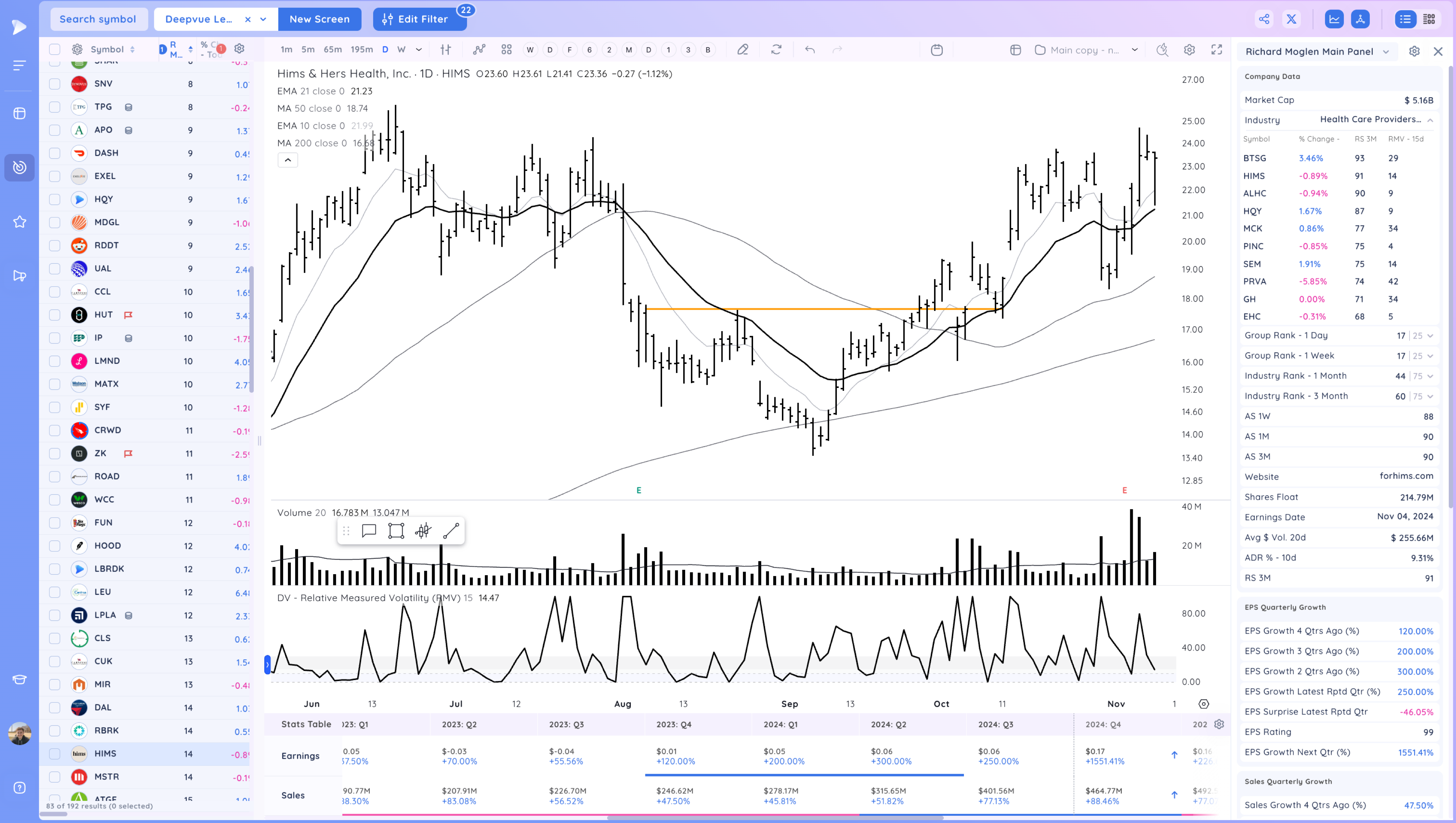This screenshot has width=1456, height=823.
Task: Click the refresh chart icon
Action: tap(776, 50)
